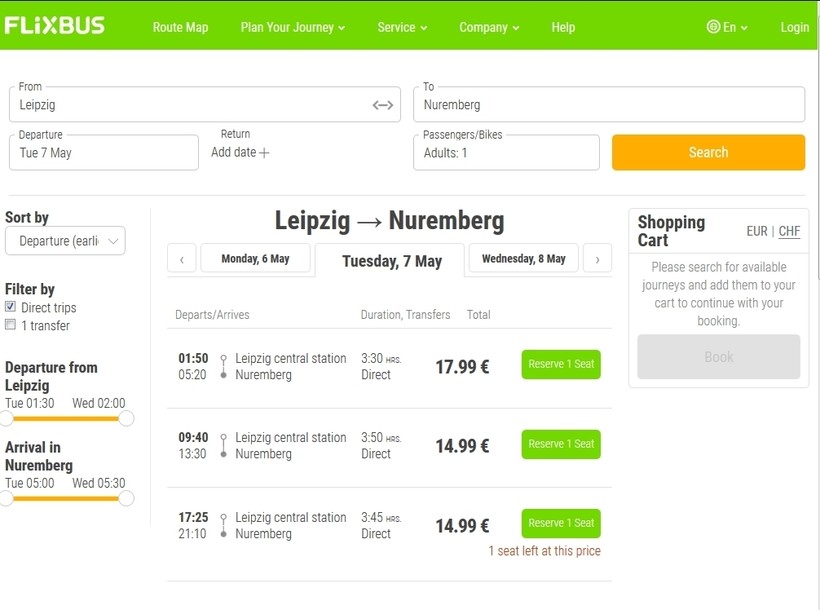Open the Route Map page

click(180, 27)
